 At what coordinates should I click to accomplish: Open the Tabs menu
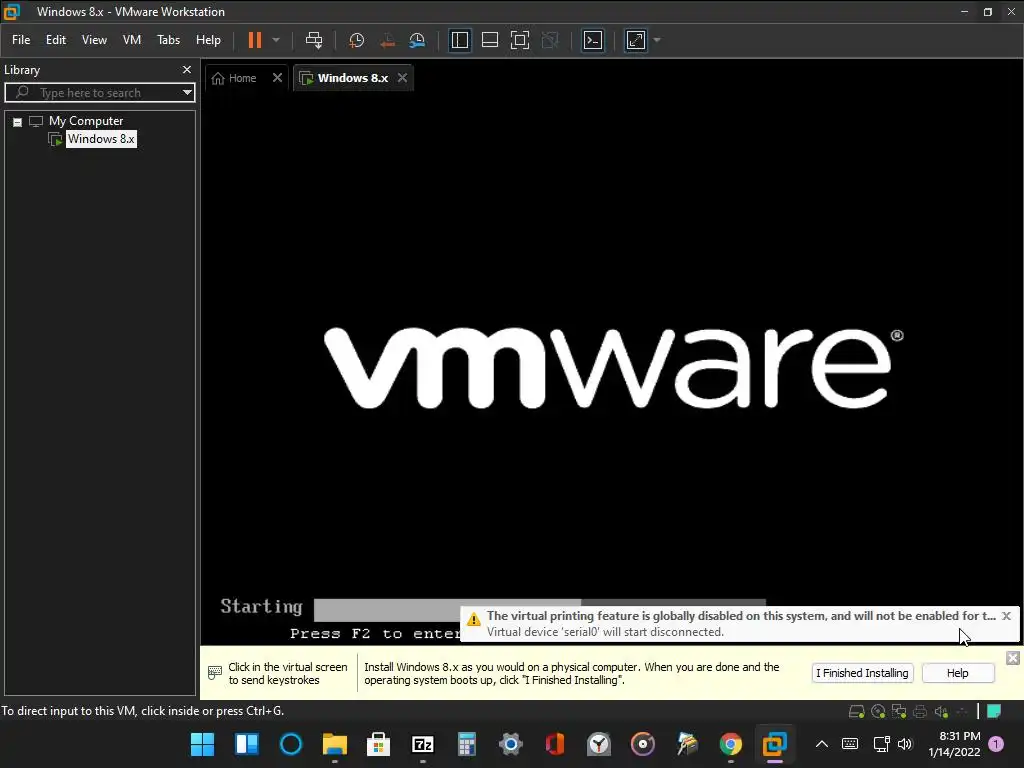point(168,40)
